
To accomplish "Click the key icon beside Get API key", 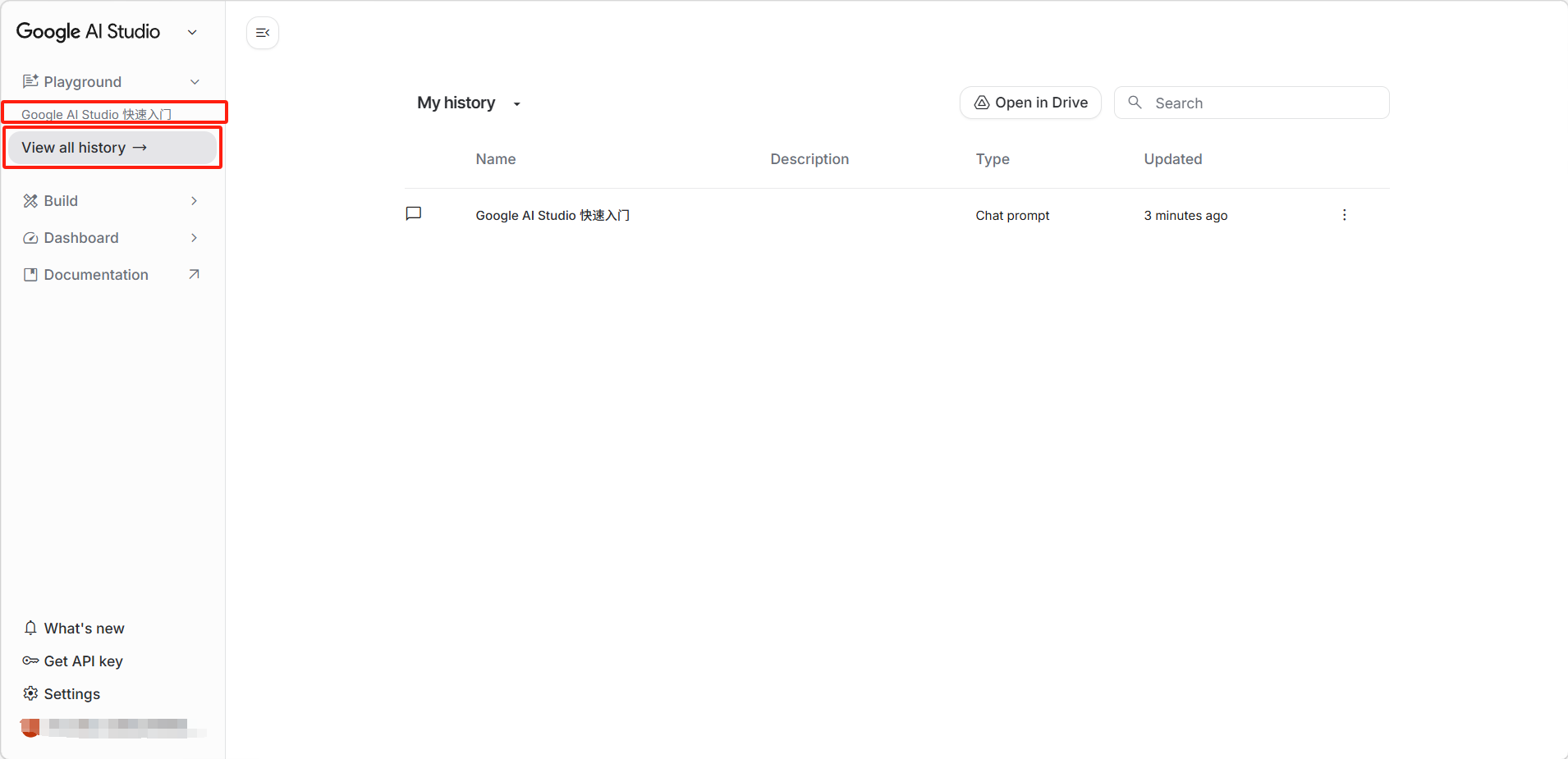I will point(30,661).
